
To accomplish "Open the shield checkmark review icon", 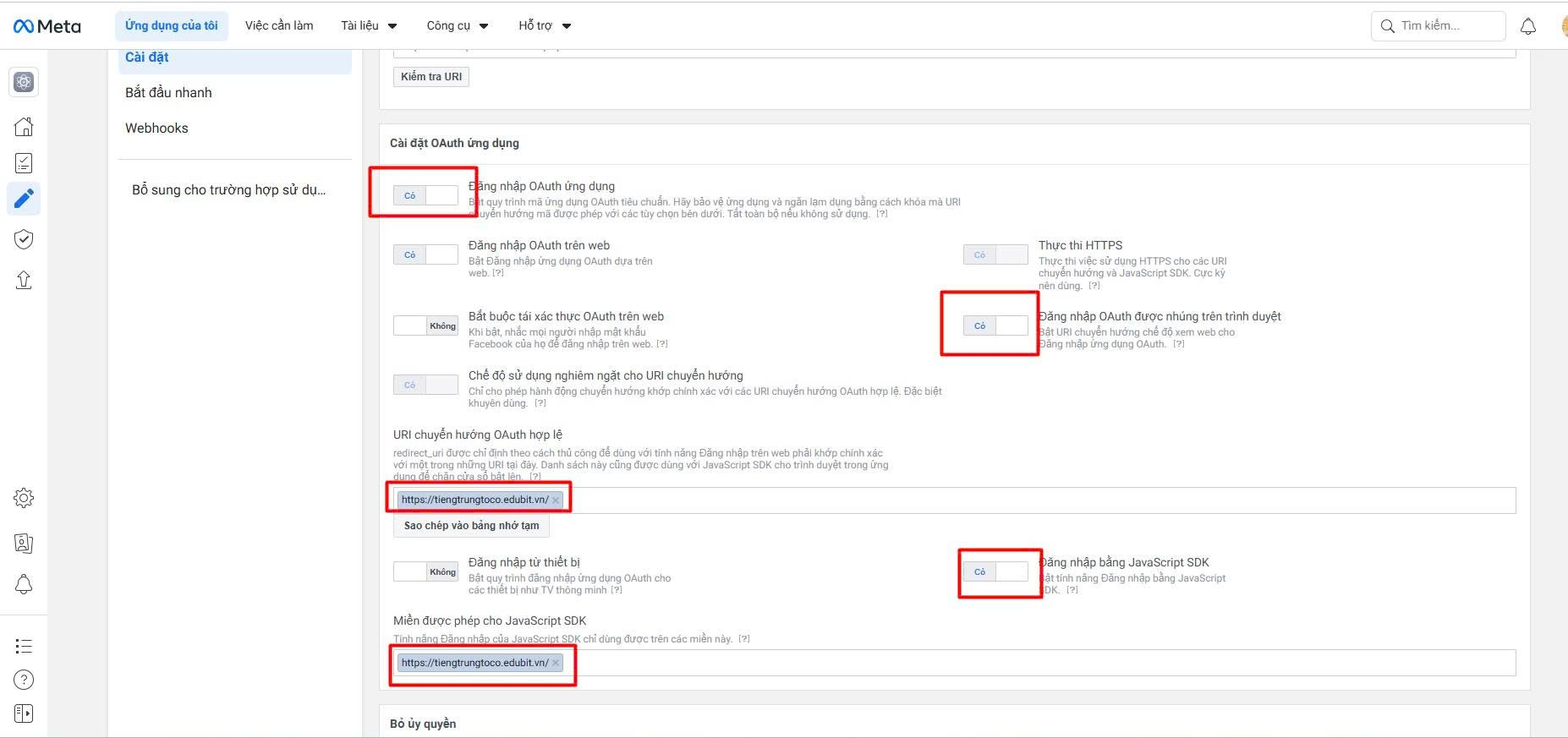I will coord(24,239).
